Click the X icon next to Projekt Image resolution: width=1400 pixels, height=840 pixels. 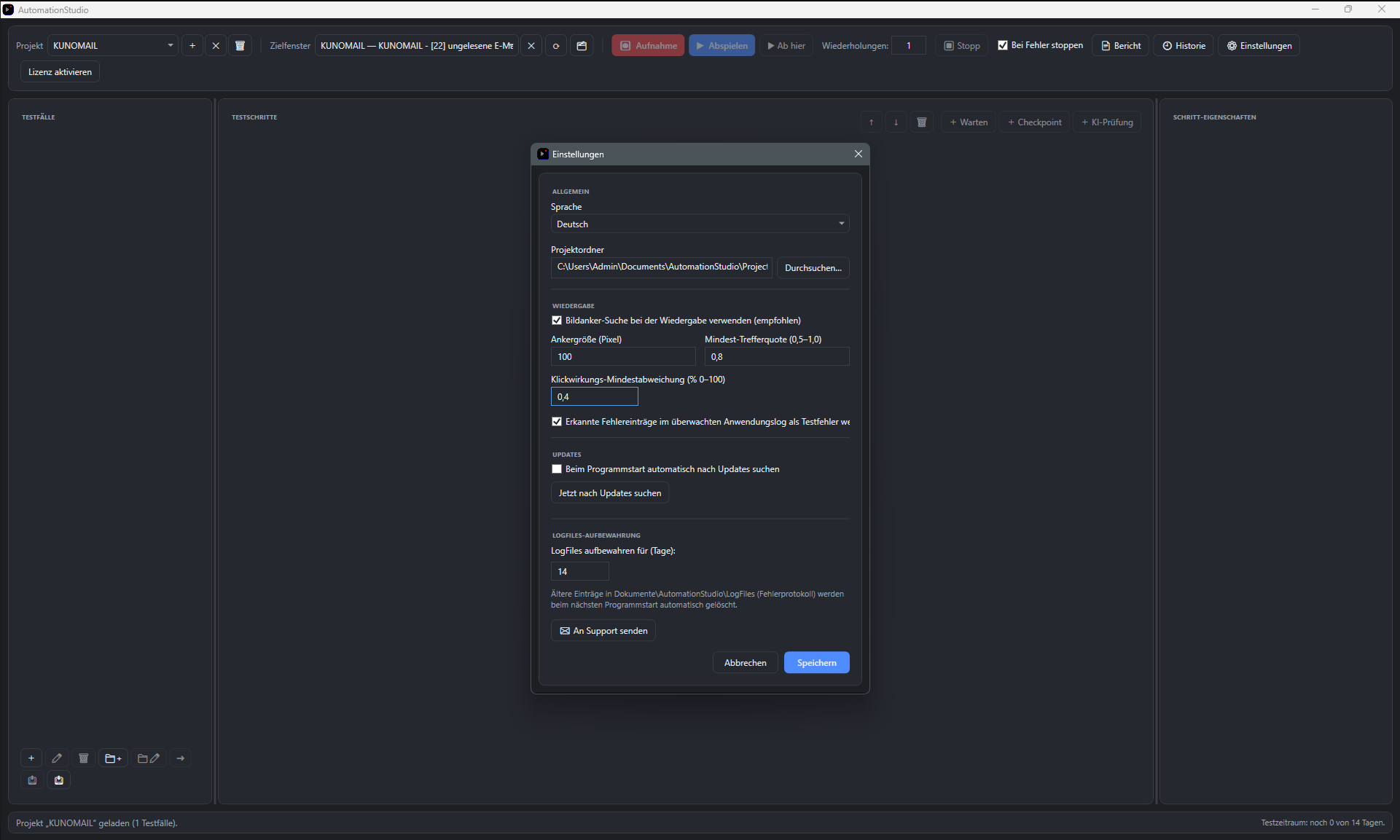point(216,45)
